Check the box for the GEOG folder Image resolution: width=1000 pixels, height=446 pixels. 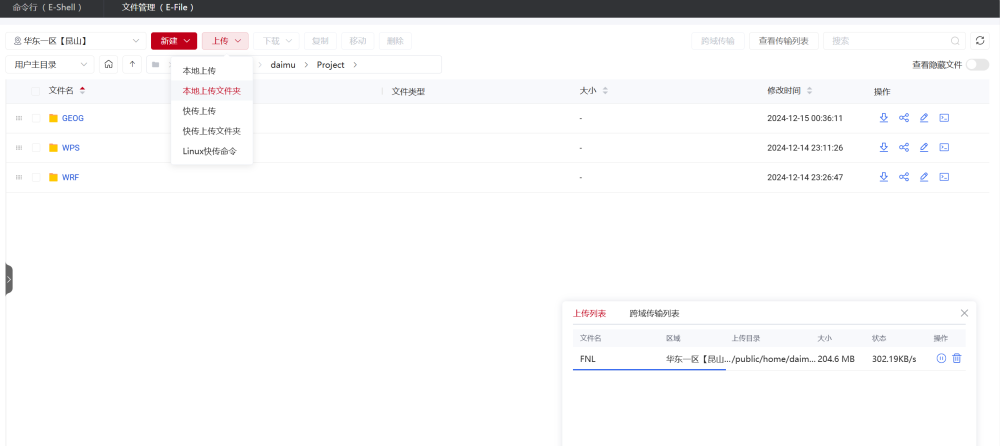37,118
